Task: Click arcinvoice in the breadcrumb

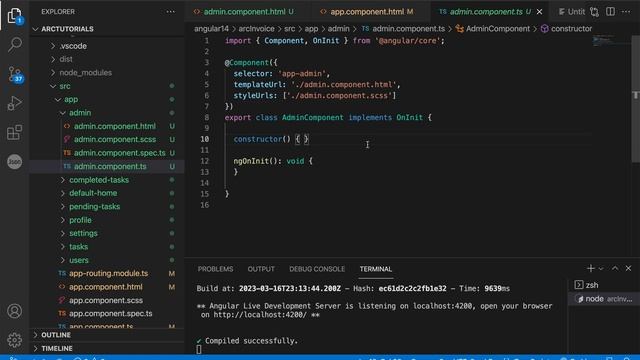Action: pyautogui.click(x=256, y=29)
